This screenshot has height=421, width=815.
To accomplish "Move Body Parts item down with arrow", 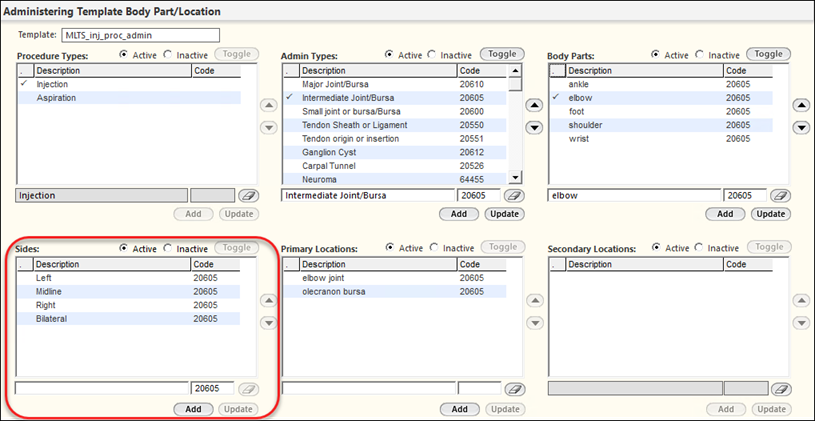I will pyautogui.click(x=801, y=127).
